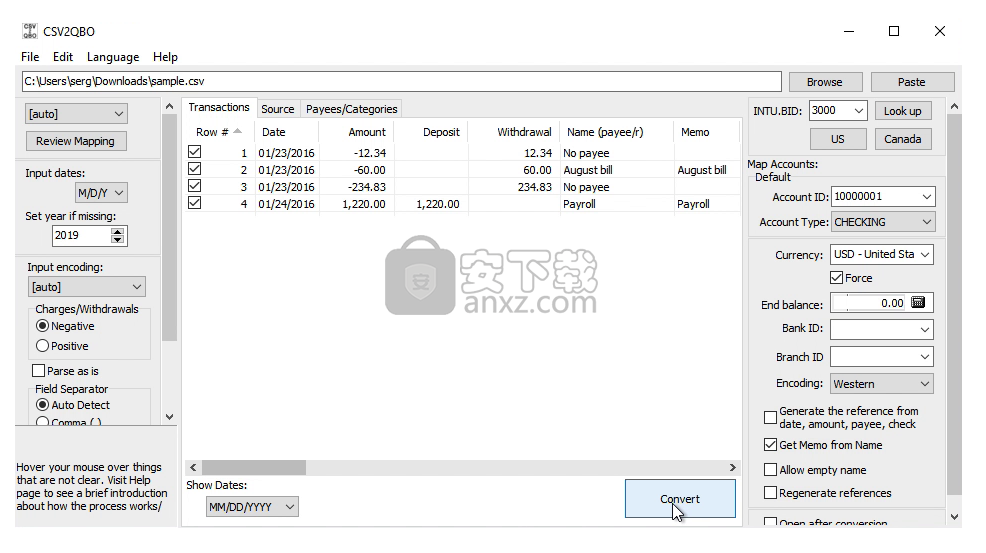The image size is (986, 553).
Task: Switch to the Source tab
Action: pos(278,109)
